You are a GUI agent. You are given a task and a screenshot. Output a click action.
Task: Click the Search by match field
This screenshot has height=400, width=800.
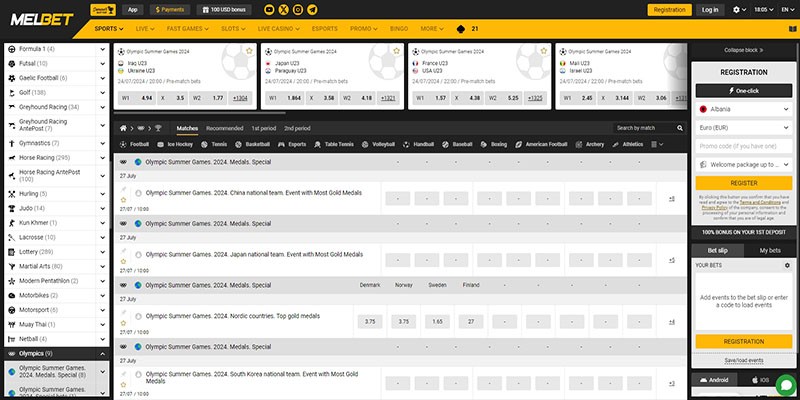tap(643, 129)
